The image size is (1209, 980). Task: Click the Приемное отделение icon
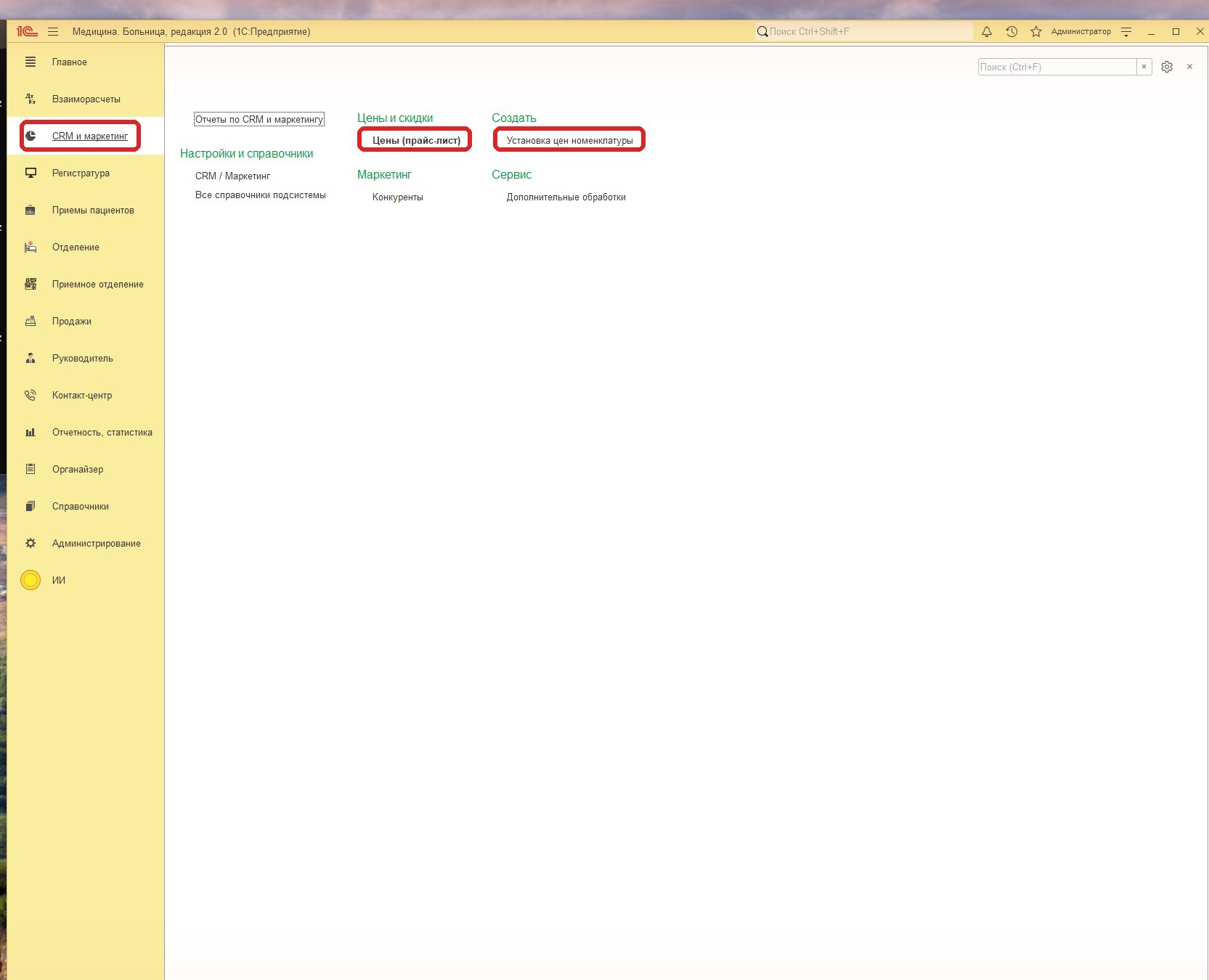[30, 284]
